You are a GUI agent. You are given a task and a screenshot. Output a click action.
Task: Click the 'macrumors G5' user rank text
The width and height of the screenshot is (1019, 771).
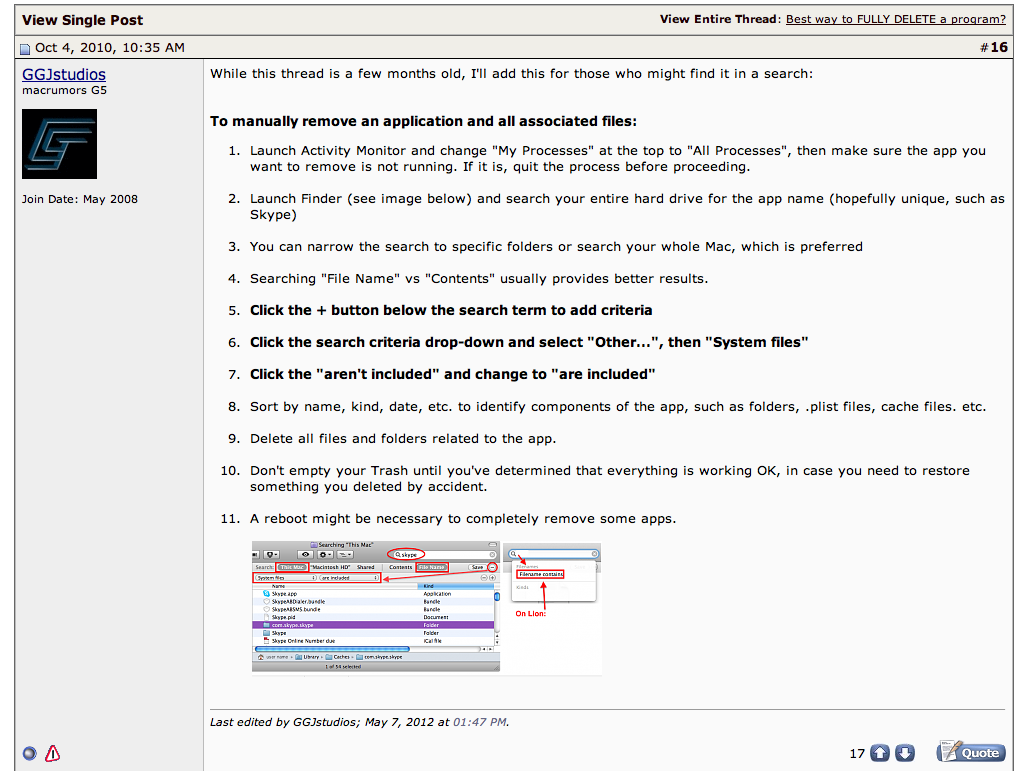tap(64, 90)
